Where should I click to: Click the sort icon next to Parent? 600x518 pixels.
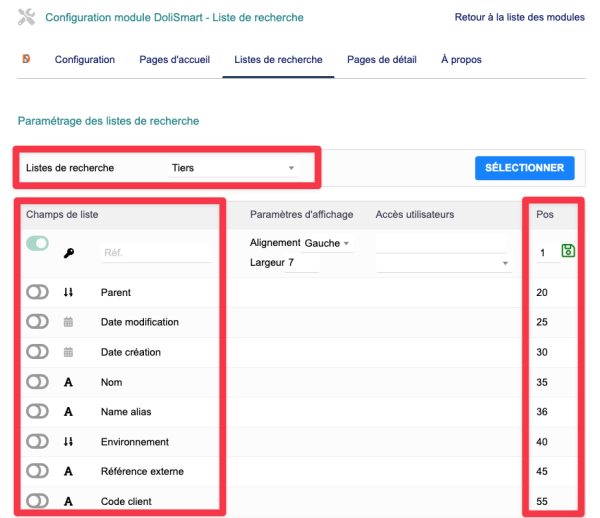click(x=69, y=292)
